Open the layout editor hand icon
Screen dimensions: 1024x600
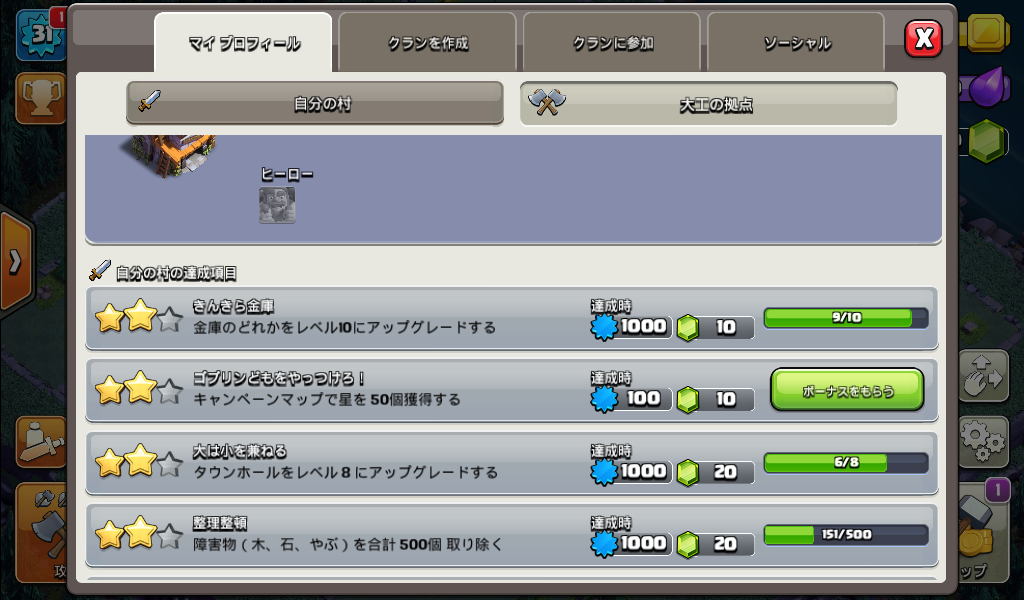[x=983, y=375]
